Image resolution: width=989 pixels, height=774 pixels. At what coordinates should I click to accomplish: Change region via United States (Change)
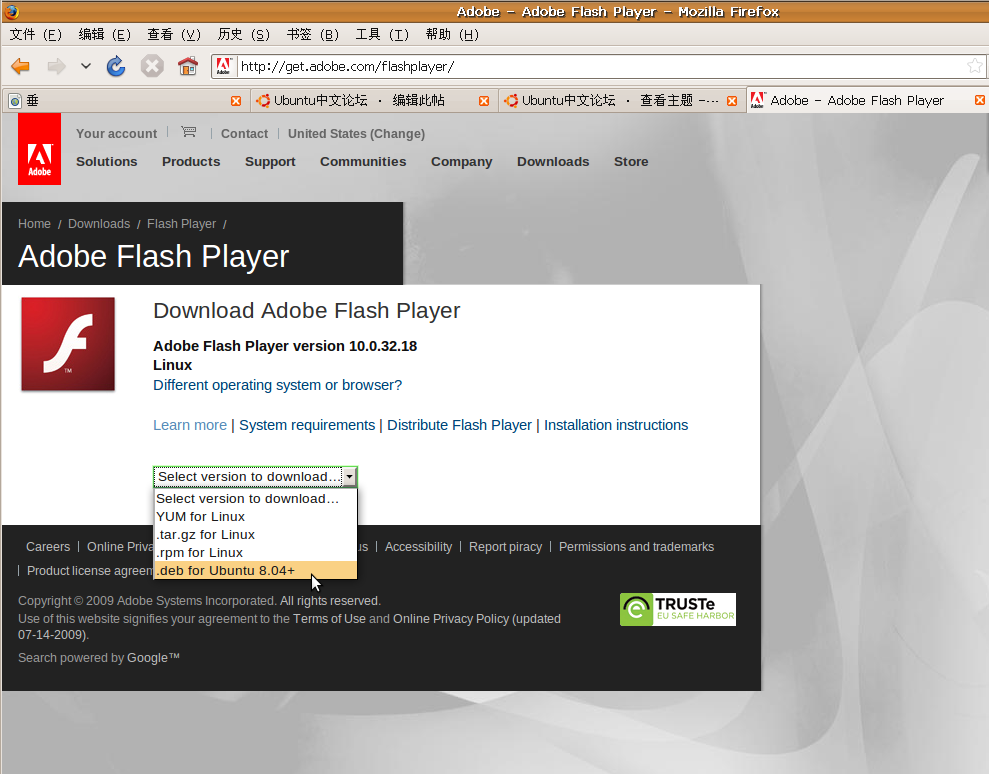pos(356,134)
